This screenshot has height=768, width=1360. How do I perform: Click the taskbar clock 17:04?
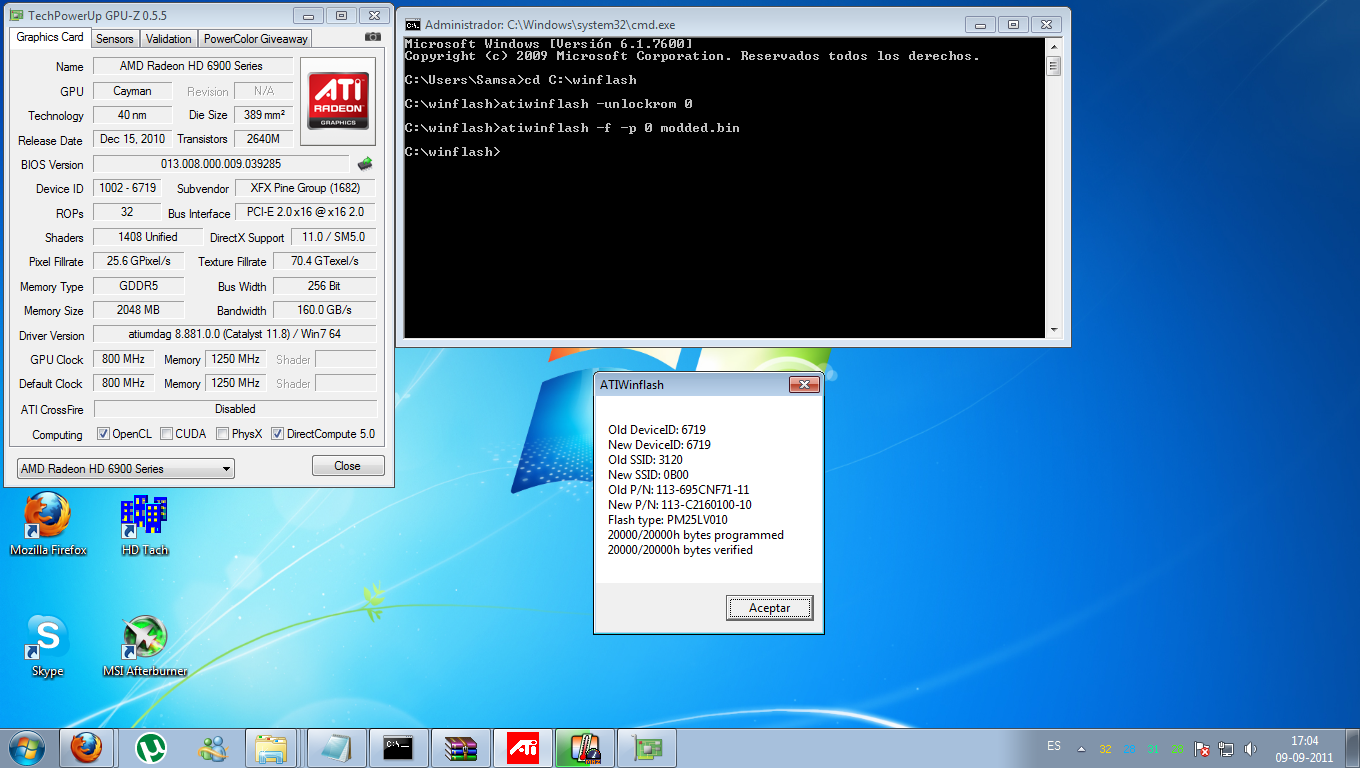1304,749
